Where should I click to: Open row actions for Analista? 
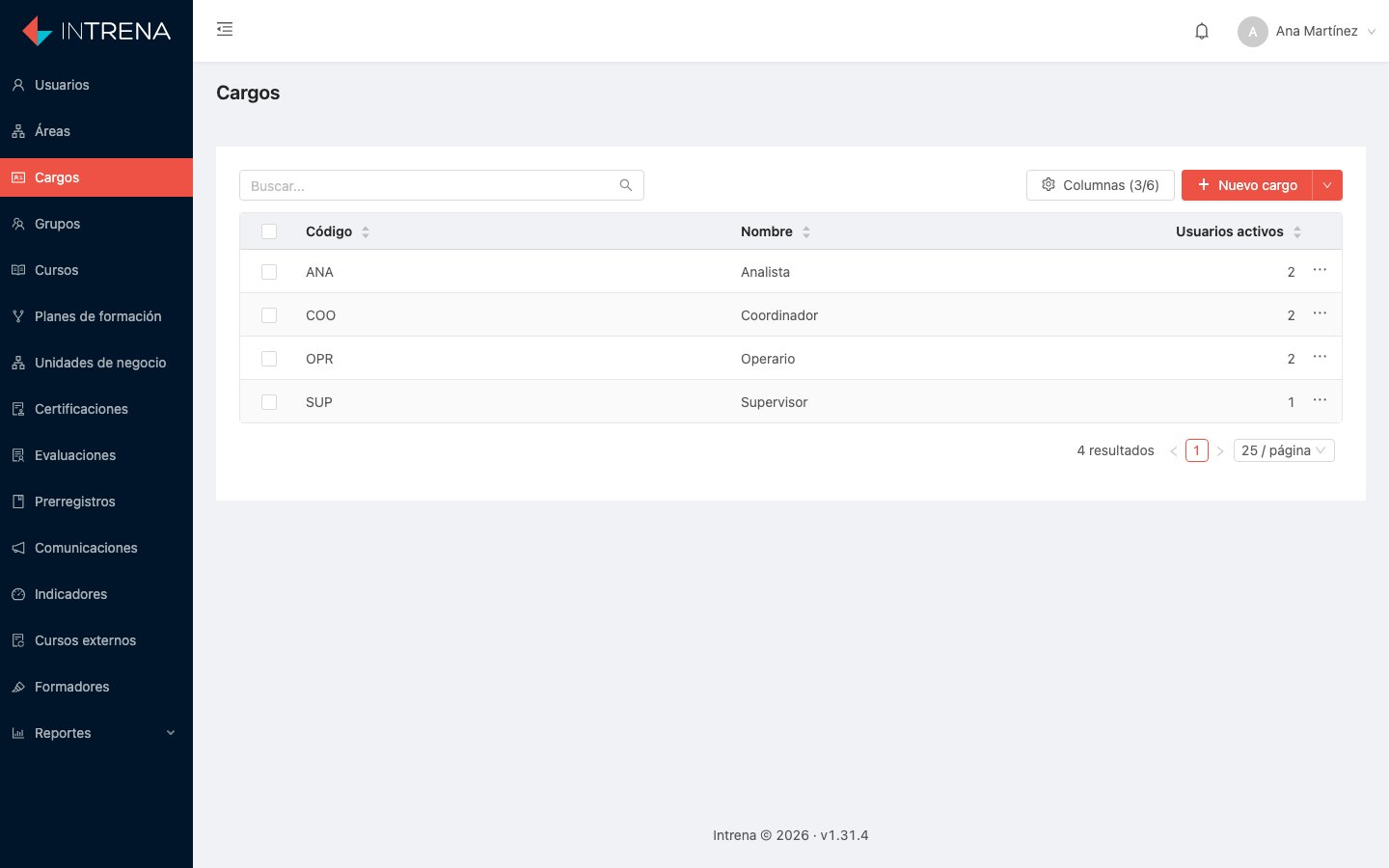[1320, 270]
